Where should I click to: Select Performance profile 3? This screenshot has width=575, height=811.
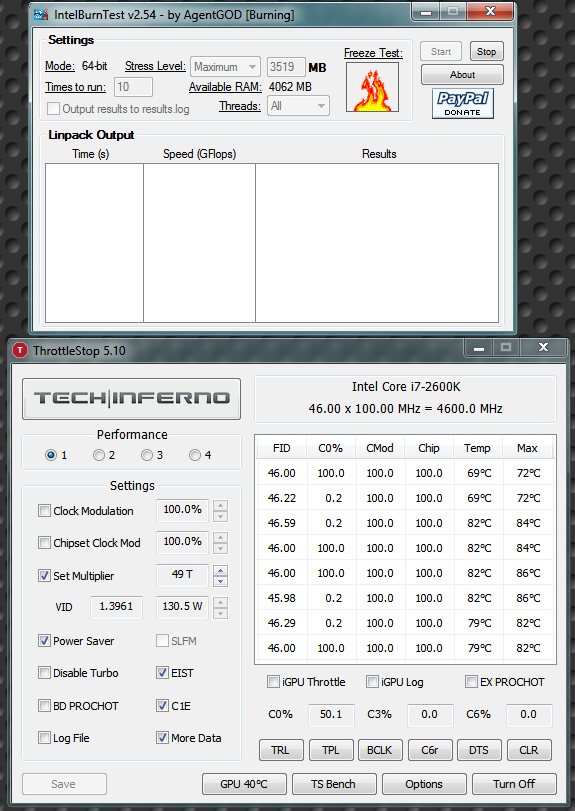pos(147,455)
